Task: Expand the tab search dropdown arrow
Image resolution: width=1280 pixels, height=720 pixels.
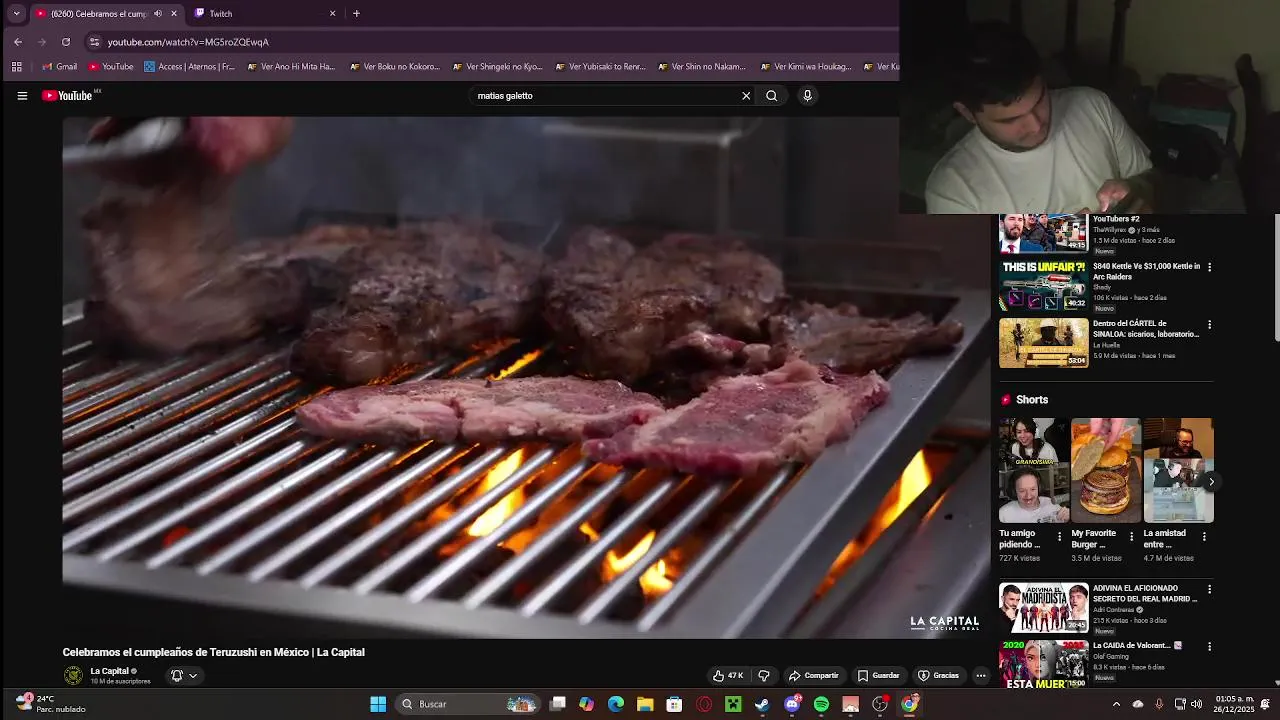Action: [16, 13]
